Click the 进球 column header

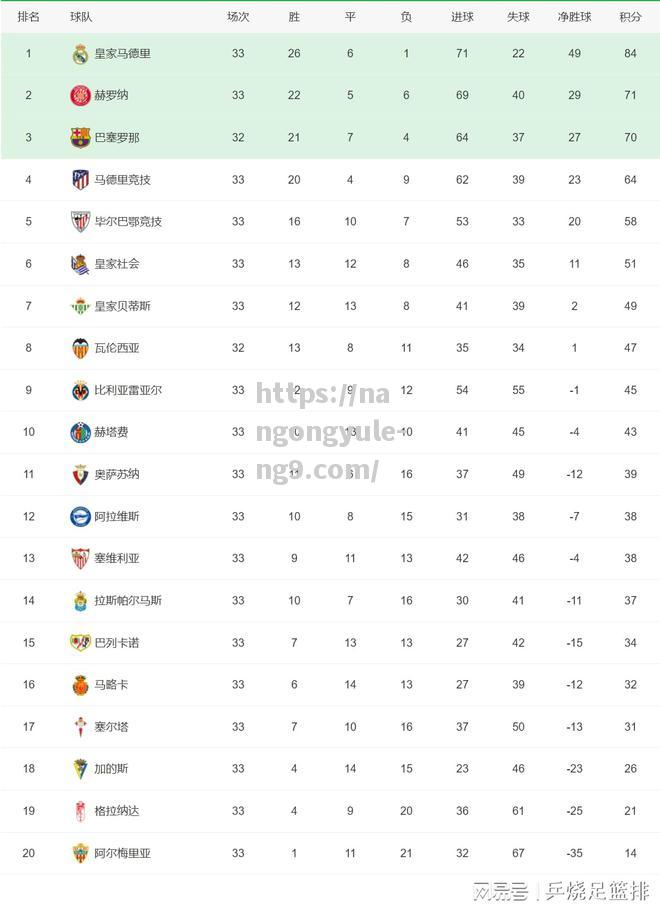pos(462,17)
